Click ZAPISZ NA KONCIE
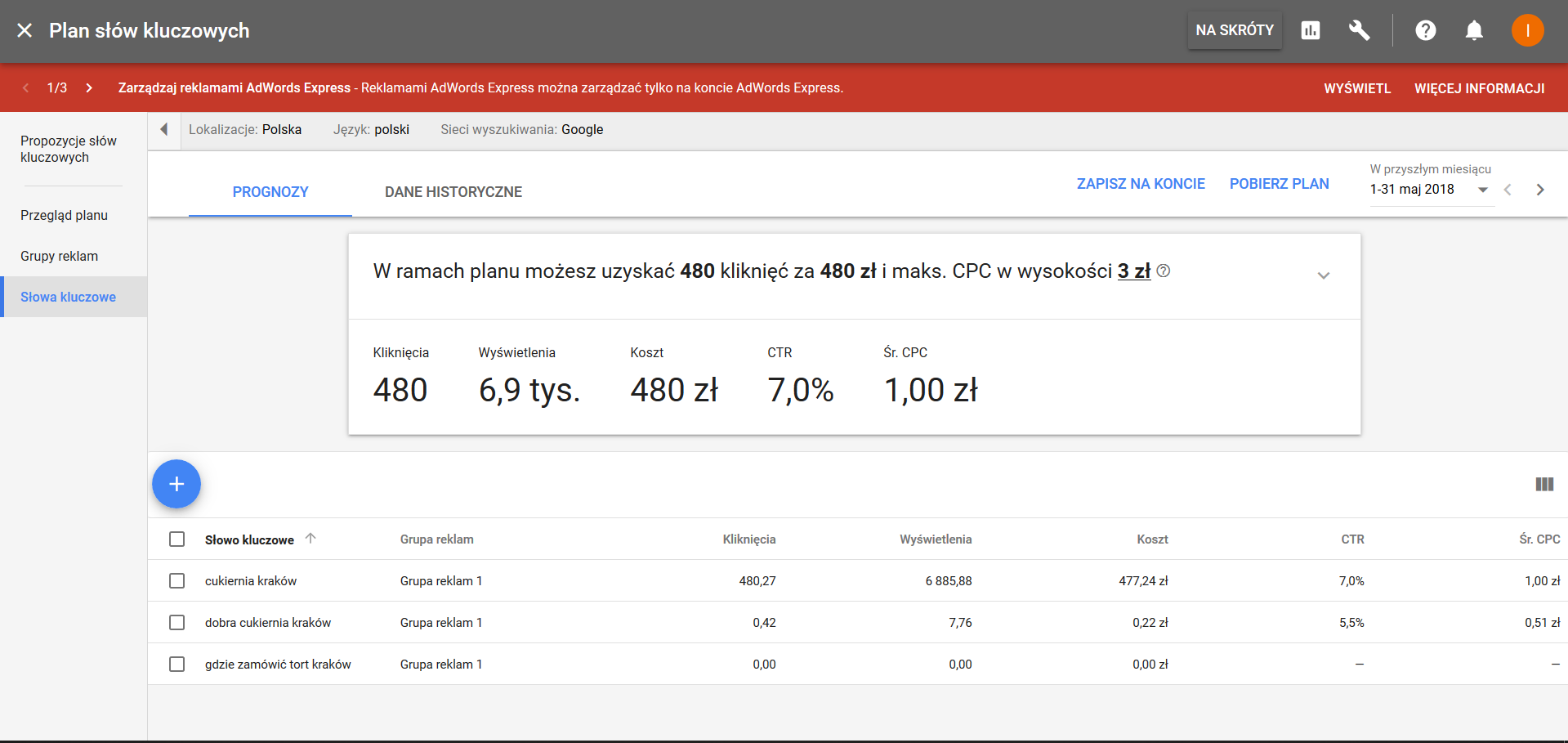Viewport: 1568px width, 743px height. click(1141, 184)
